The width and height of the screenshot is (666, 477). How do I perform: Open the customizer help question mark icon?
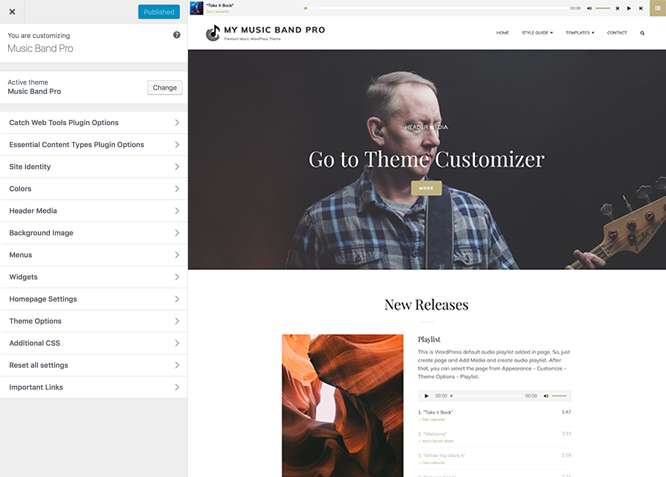pyautogui.click(x=177, y=35)
